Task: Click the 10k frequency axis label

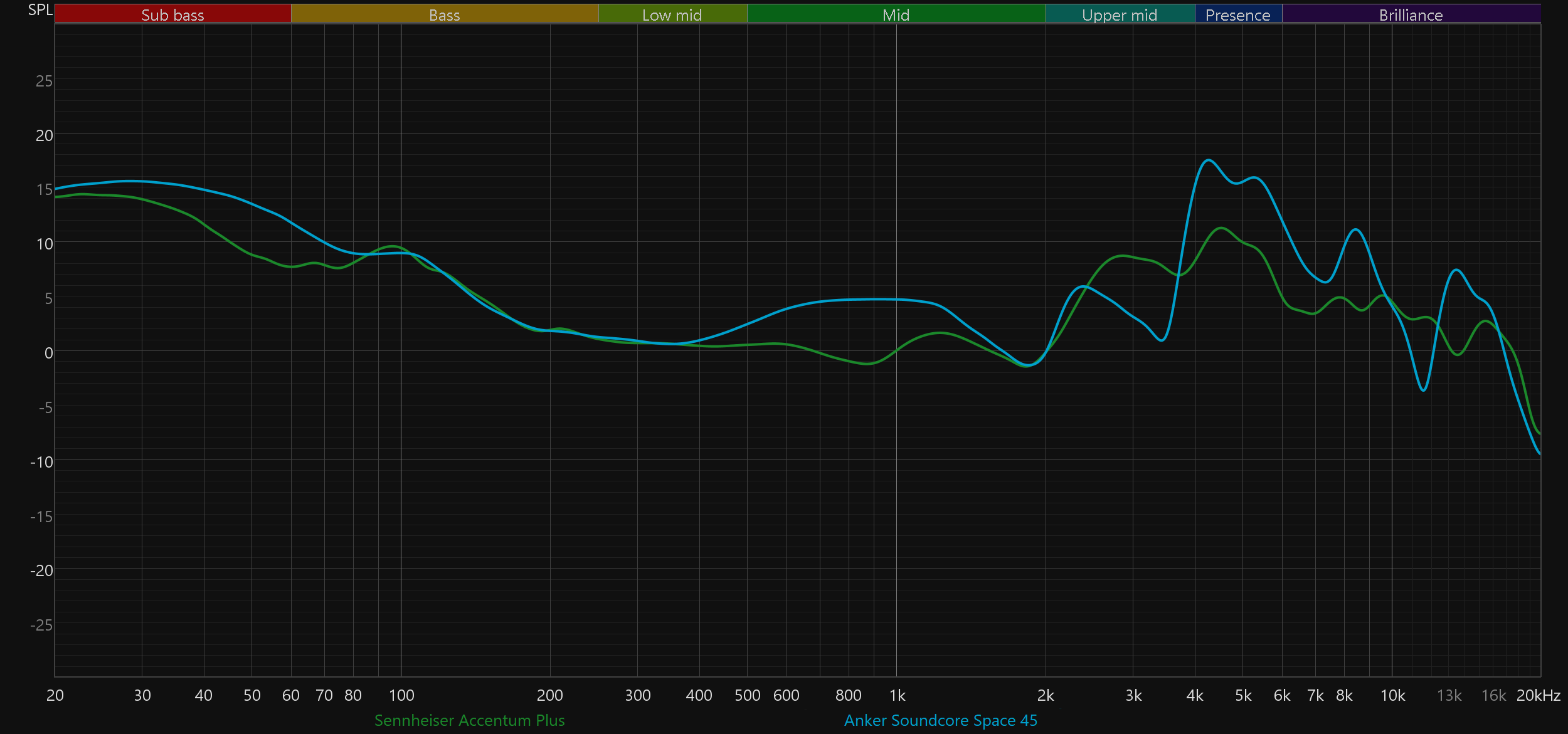Action: pos(1392,695)
